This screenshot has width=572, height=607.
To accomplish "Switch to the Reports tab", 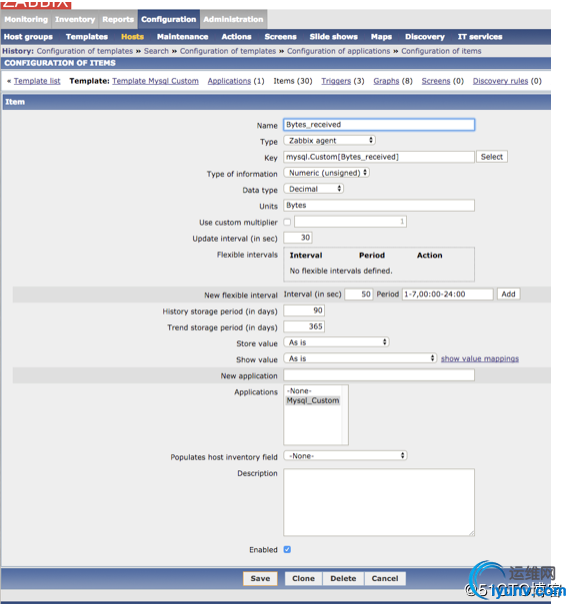I will (x=118, y=19).
